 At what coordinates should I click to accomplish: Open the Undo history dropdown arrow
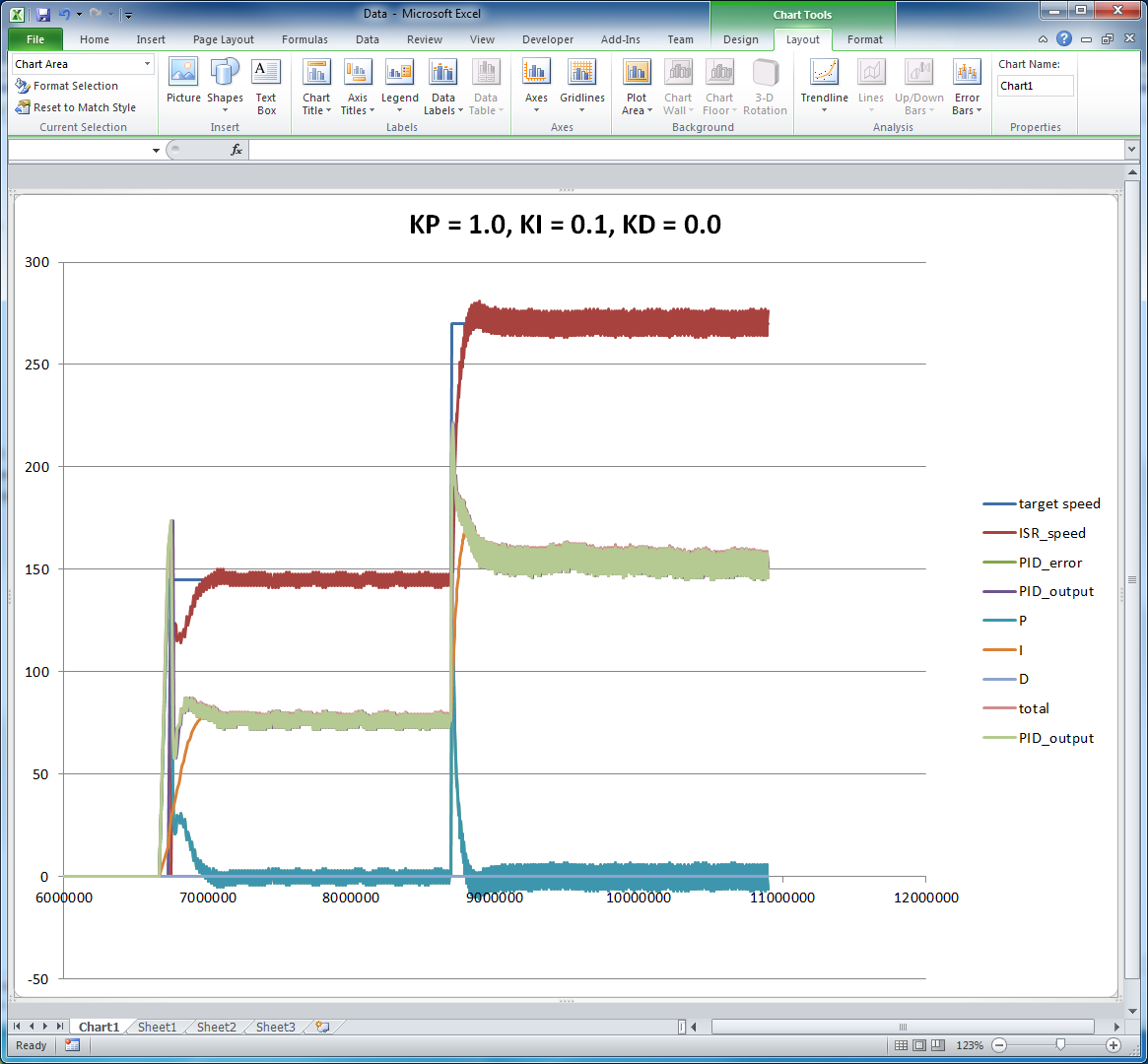tap(78, 14)
